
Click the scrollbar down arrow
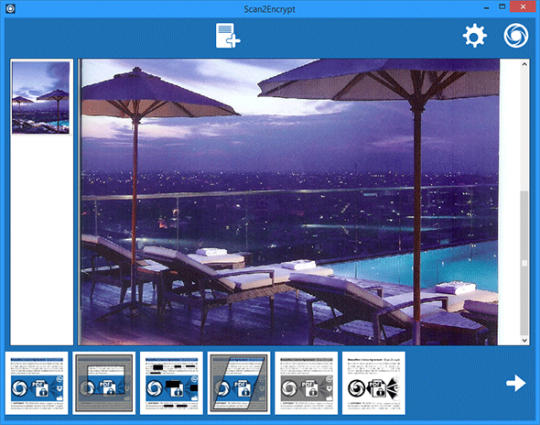click(524, 340)
